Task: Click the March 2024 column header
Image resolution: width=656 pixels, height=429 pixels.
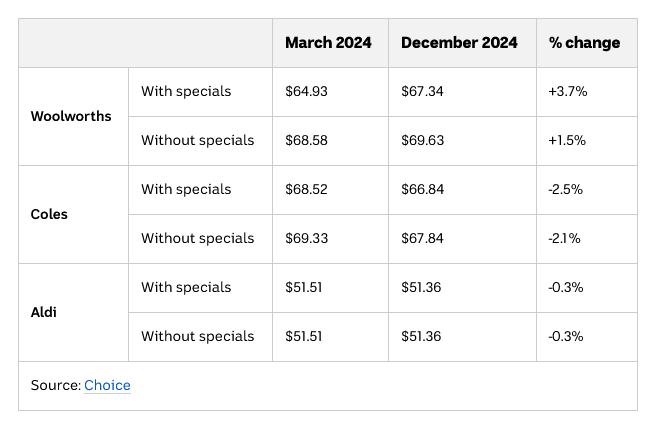Action: [328, 43]
